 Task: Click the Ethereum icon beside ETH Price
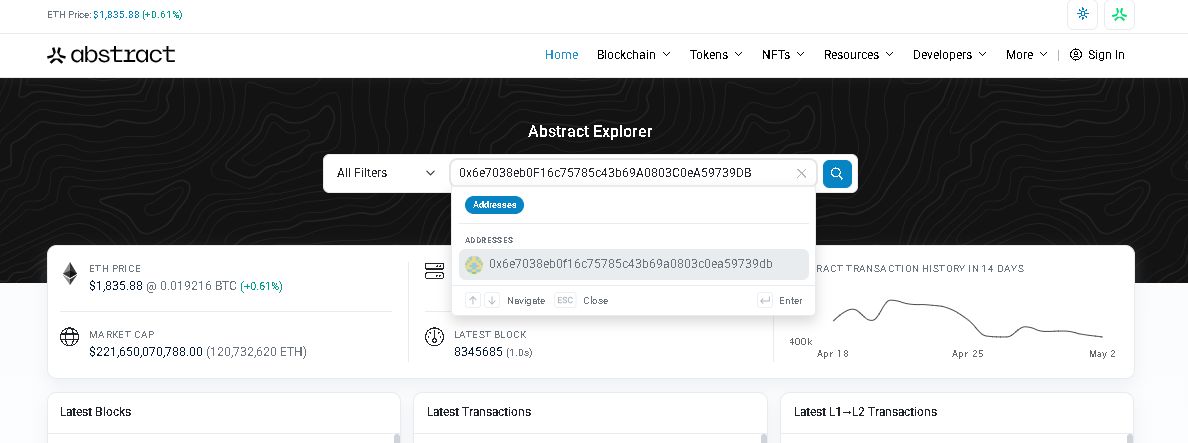(x=70, y=274)
